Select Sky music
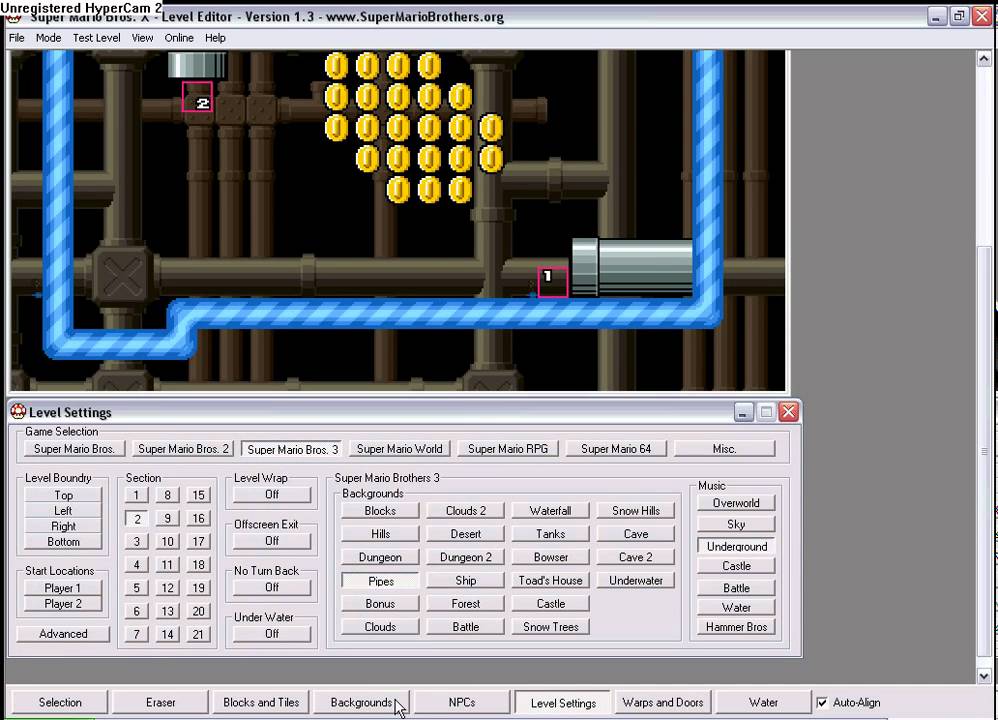This screenshot has height=720, width=998. click(x=736, y=525)
